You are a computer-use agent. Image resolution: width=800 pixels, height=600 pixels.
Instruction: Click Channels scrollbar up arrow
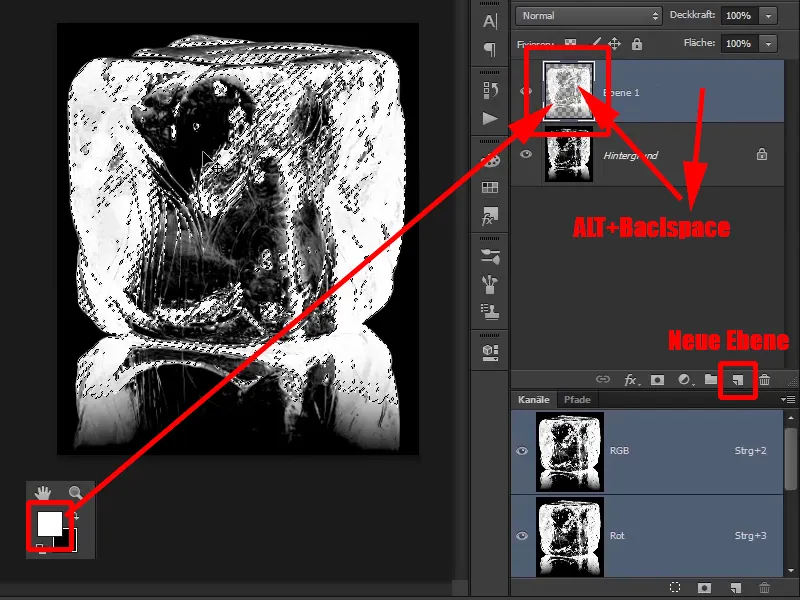(790, 418)
